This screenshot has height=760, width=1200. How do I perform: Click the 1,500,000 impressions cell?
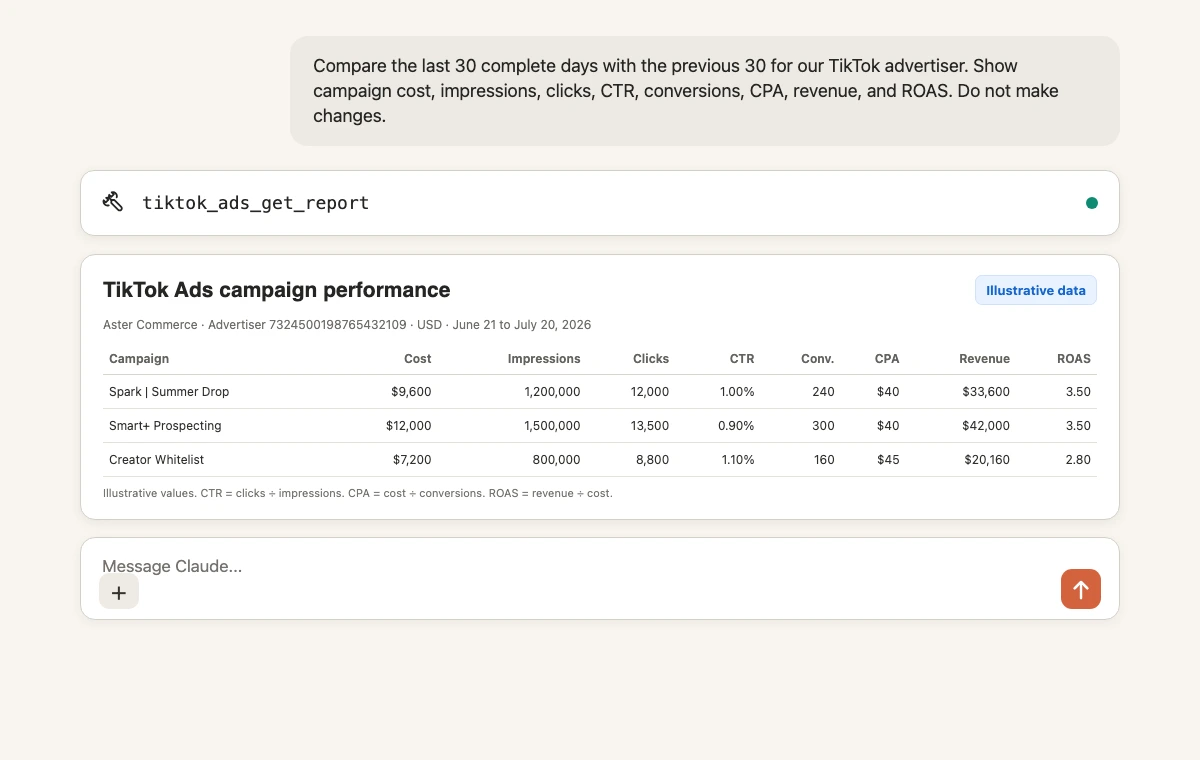coord(552,426)
